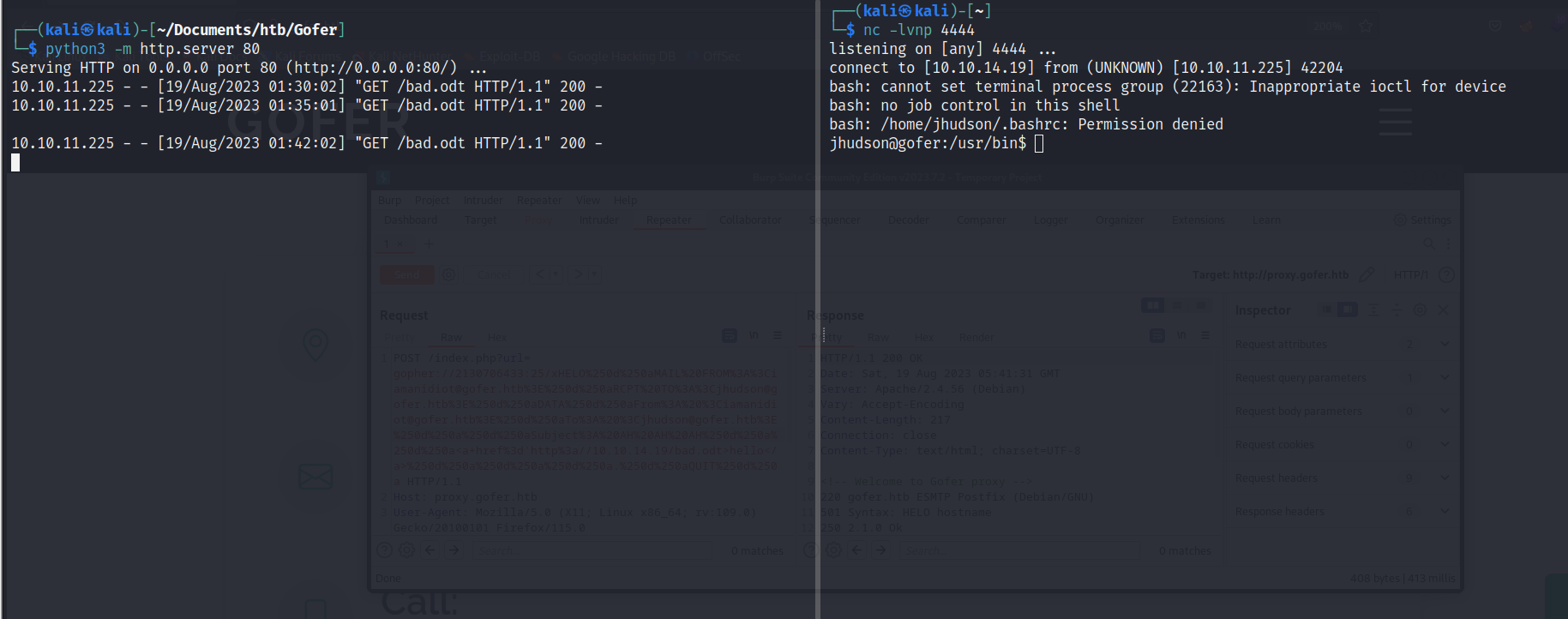Screen dimensions: 1568x619
Task: Jump to previous Request search match
Action: 430,550
